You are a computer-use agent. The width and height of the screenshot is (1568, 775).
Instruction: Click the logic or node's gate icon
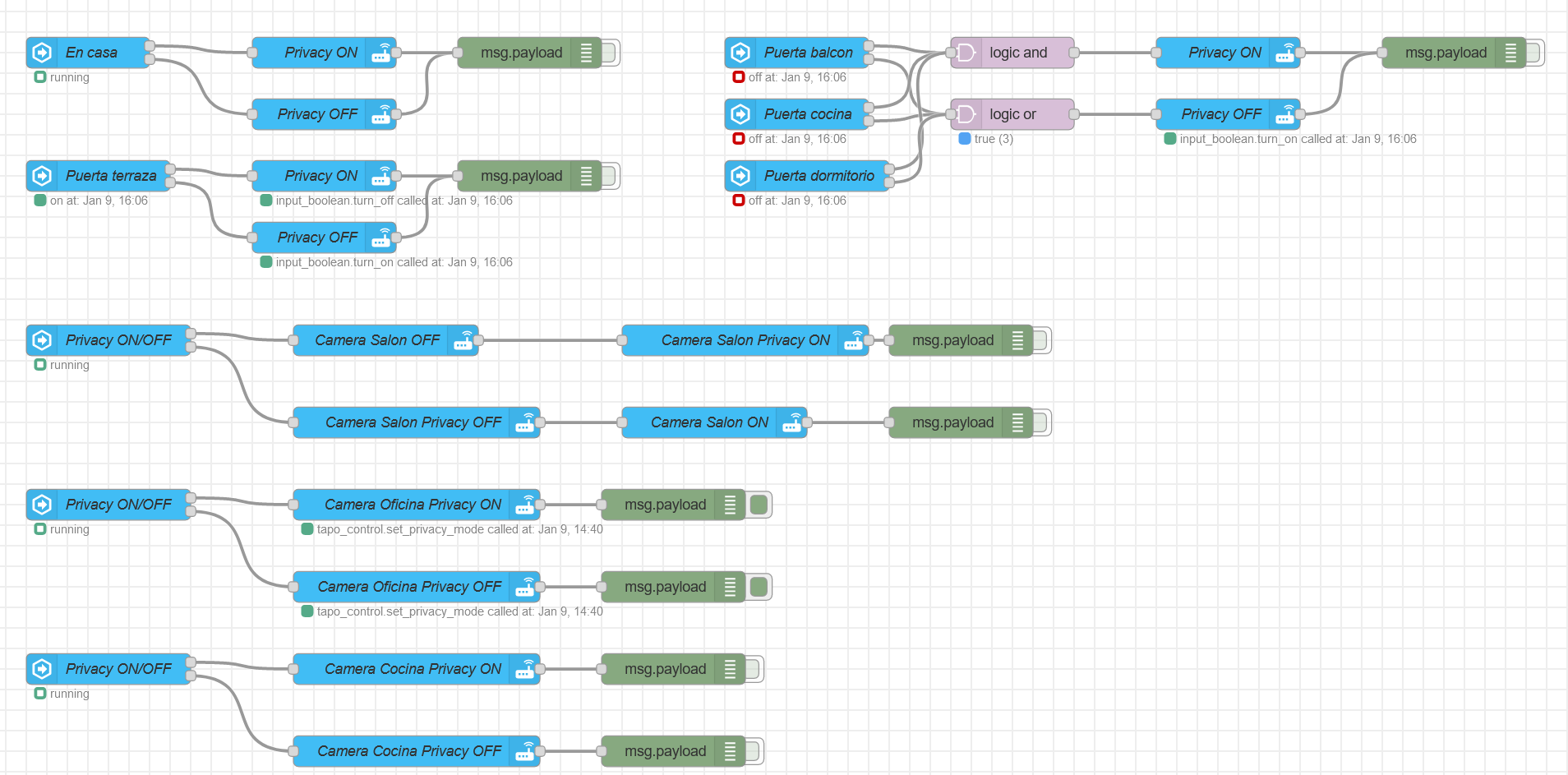pyautogui.click(x=966, y=114)
